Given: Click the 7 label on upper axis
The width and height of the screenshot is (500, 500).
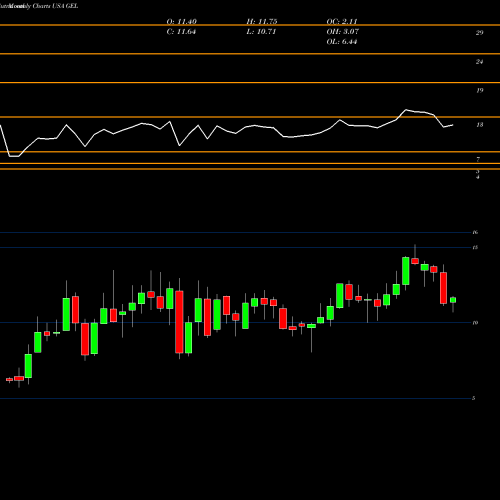Looking at the screenshot, I should [478, 159].
